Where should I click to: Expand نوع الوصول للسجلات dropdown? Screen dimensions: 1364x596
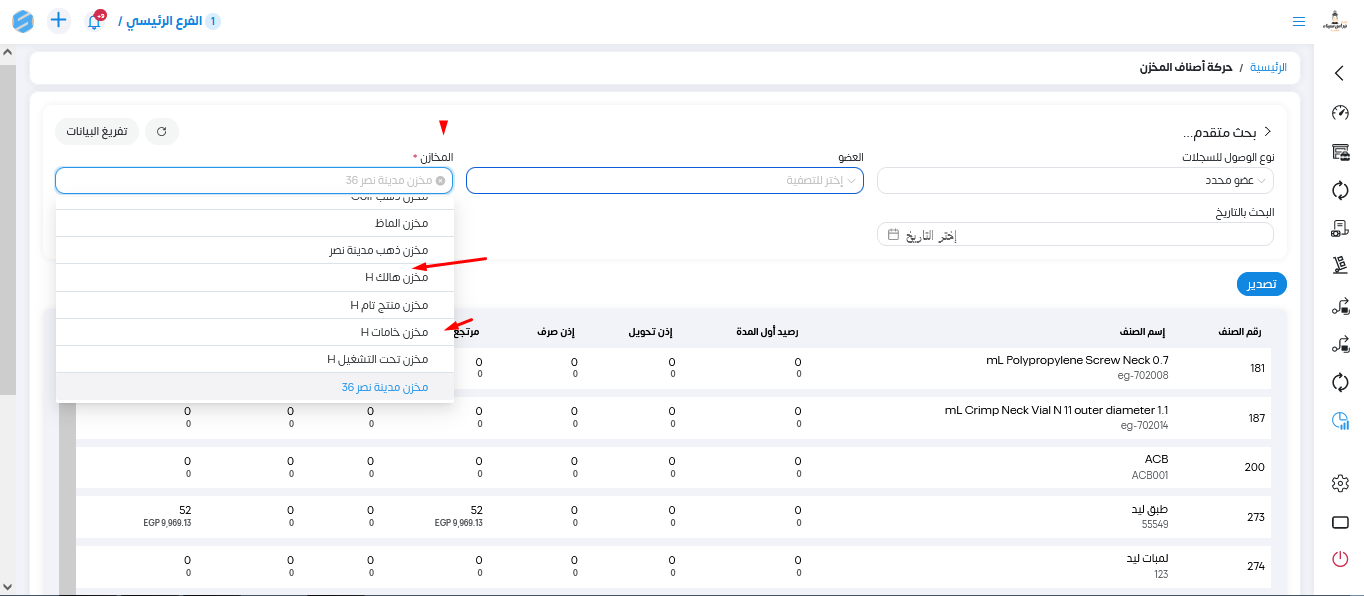[1075, 180]
